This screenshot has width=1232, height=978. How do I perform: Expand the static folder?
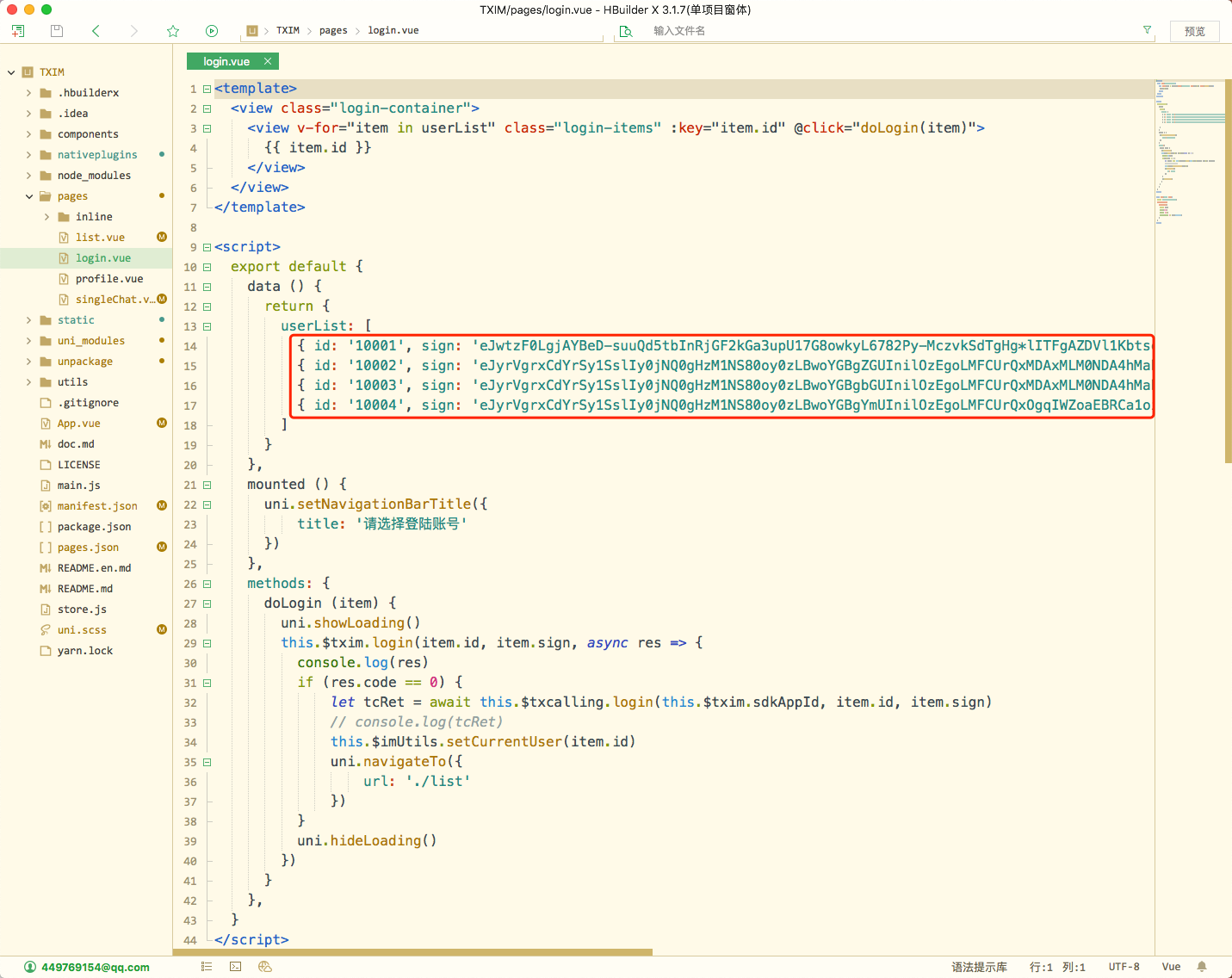(29, 320)
